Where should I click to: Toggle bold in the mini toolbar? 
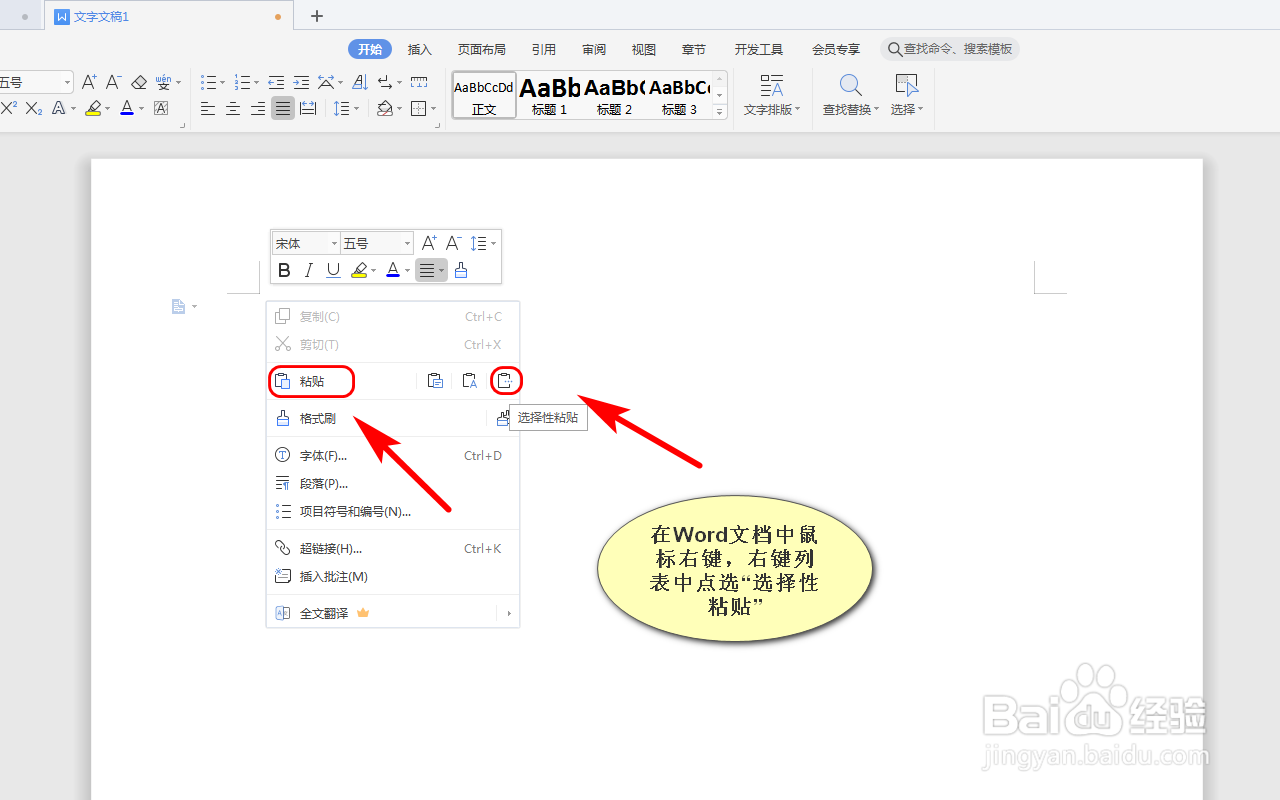[284, 270]
